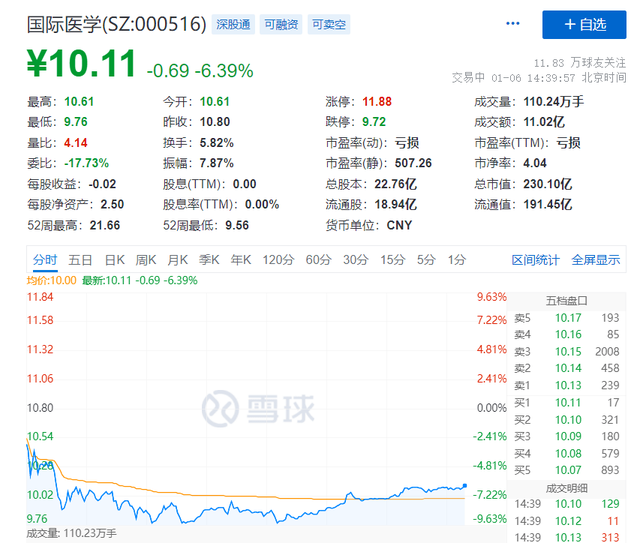Click the 换手 value 5.82%
Screen dimensions: 640x543
(217, 143)
